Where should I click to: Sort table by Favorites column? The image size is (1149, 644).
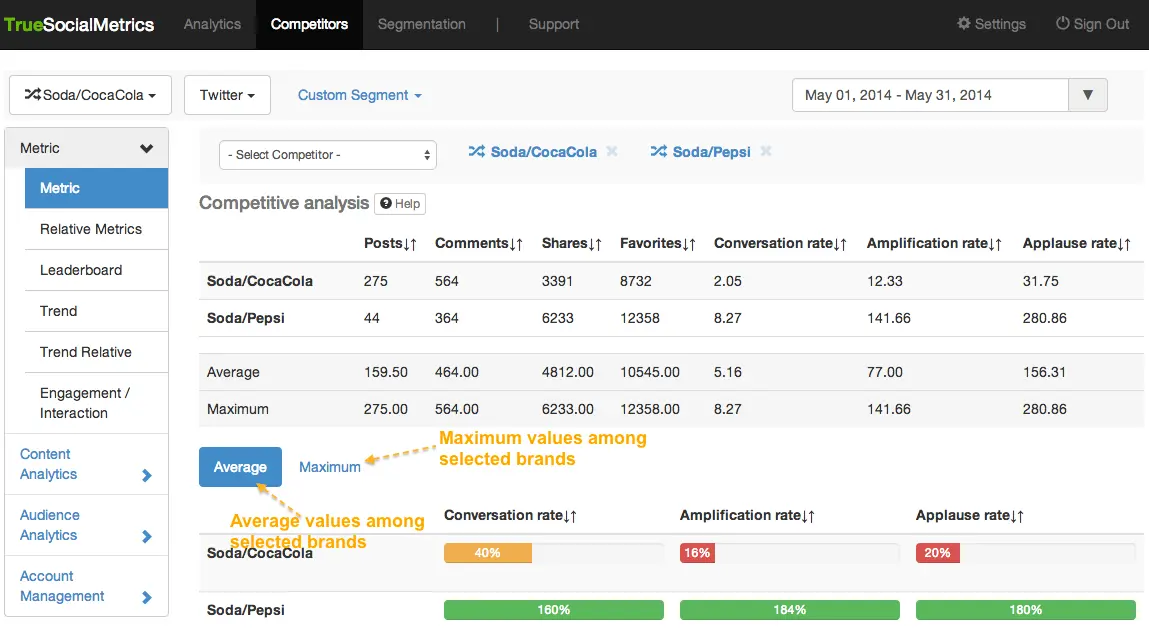pos(658,244)
